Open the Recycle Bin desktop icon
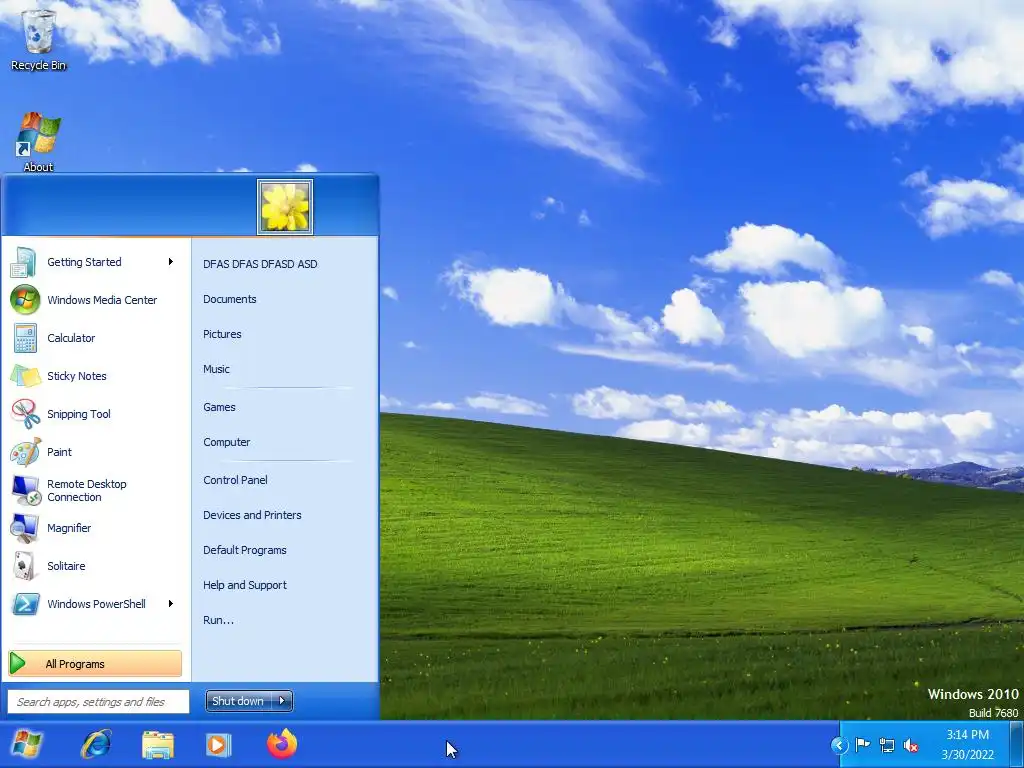Image resolution: width=1024 pixels, height=768 pixels. click(39, 37)
